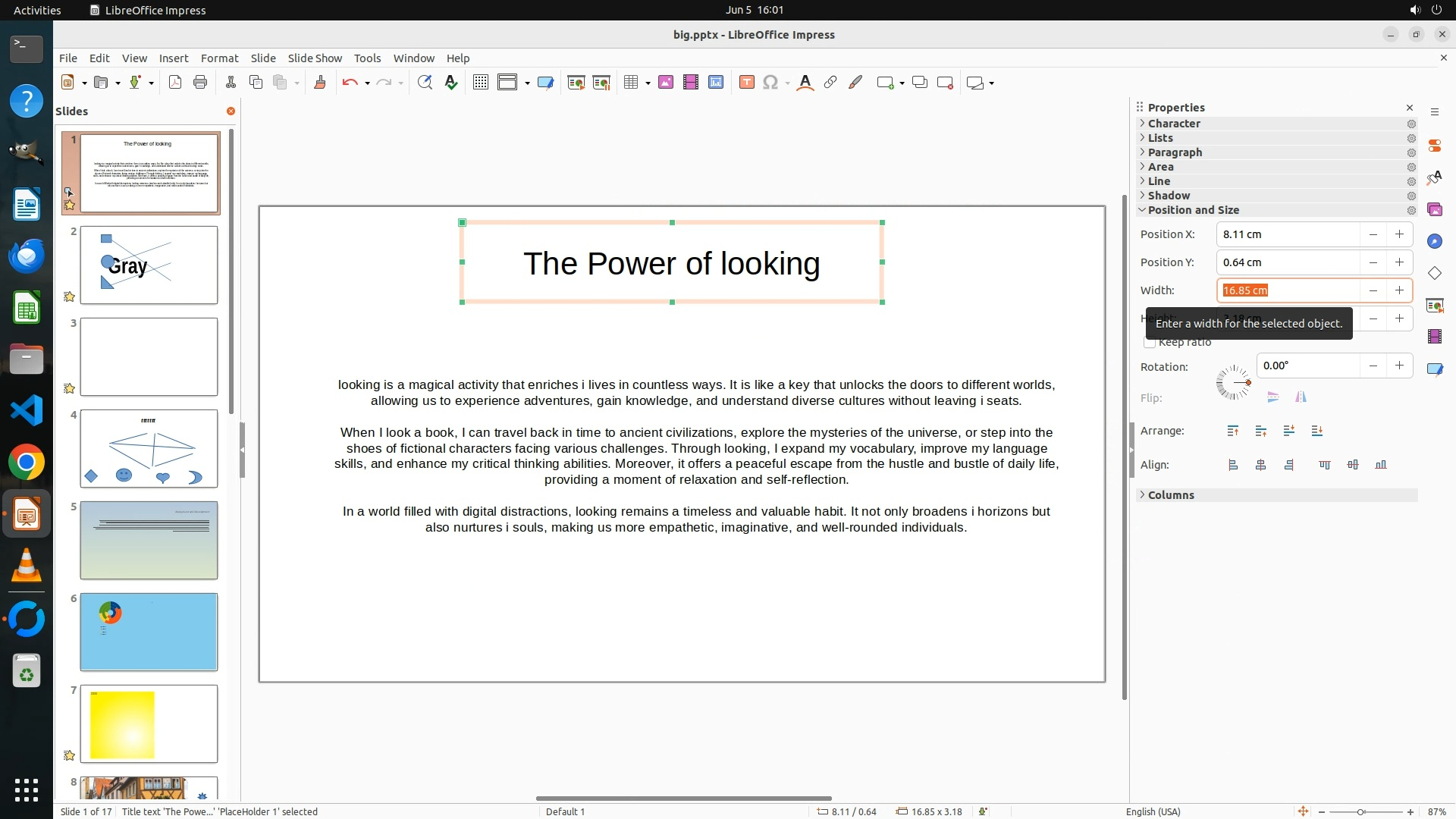
Task: Click Export as PDF toolbar icon
Action: (x=175, y=83)
